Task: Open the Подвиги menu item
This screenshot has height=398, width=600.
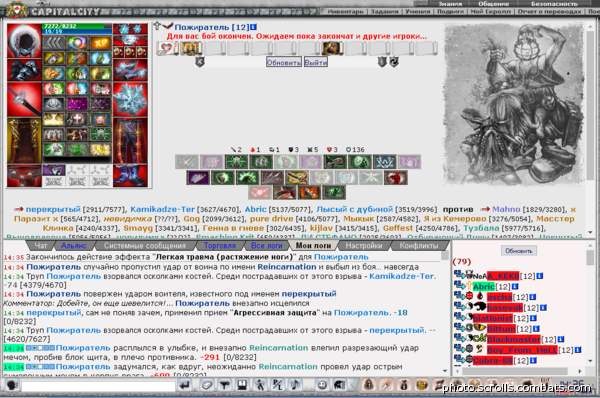Action: (x=450, y=11)
